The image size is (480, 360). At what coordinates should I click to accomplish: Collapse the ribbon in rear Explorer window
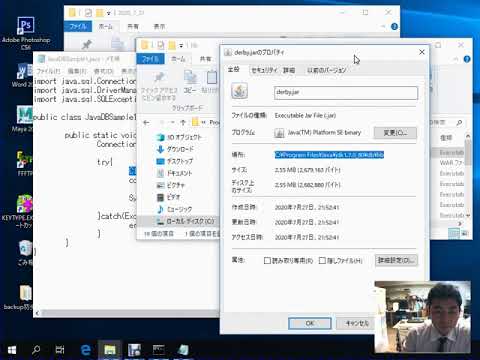click(383, 26)
